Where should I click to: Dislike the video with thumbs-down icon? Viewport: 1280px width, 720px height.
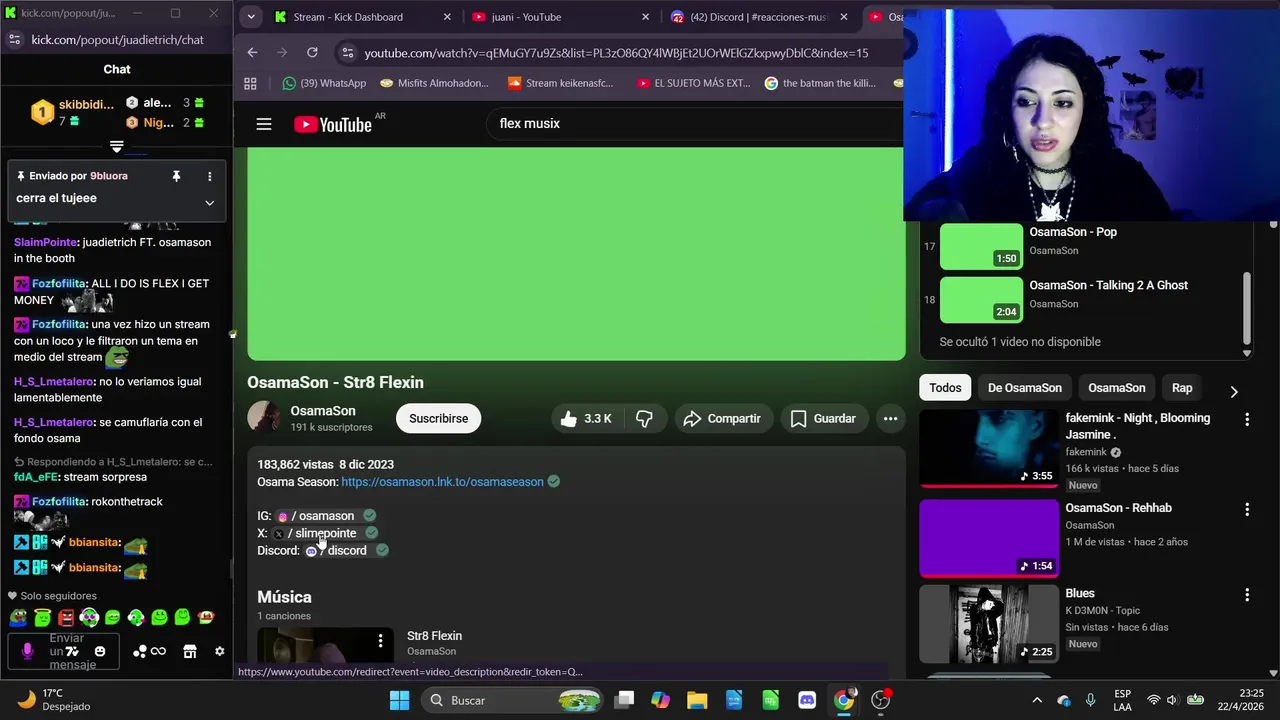644,419
